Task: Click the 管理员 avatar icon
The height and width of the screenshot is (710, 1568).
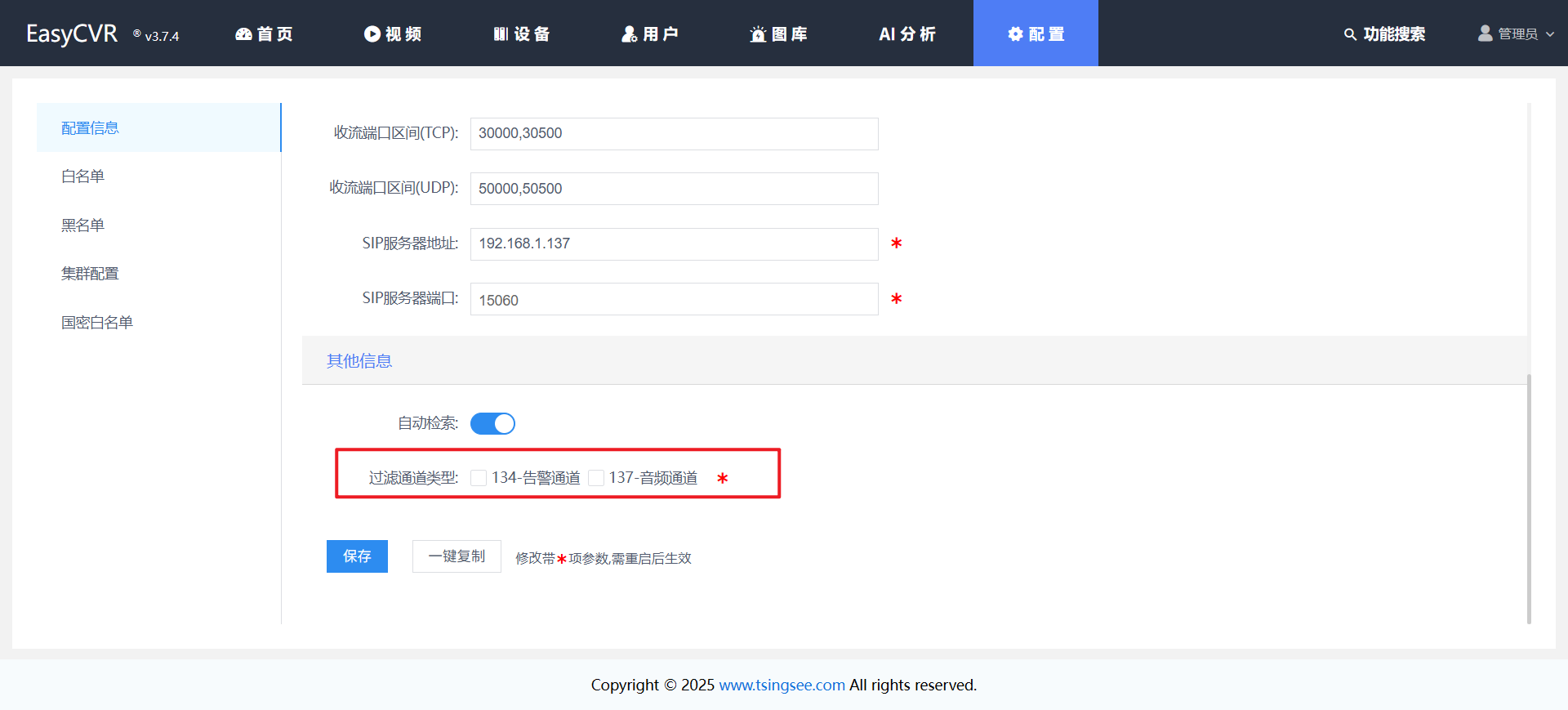Action: (1485, 33)
